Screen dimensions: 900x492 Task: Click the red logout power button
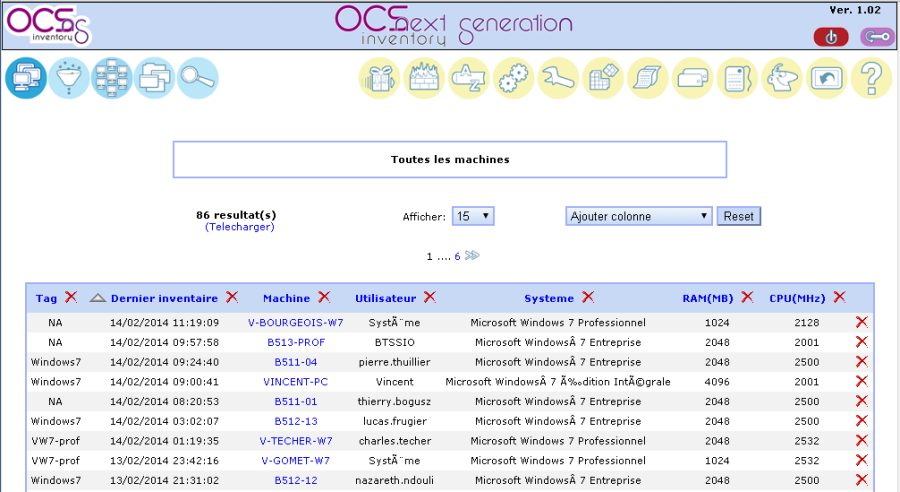point(831,37)
